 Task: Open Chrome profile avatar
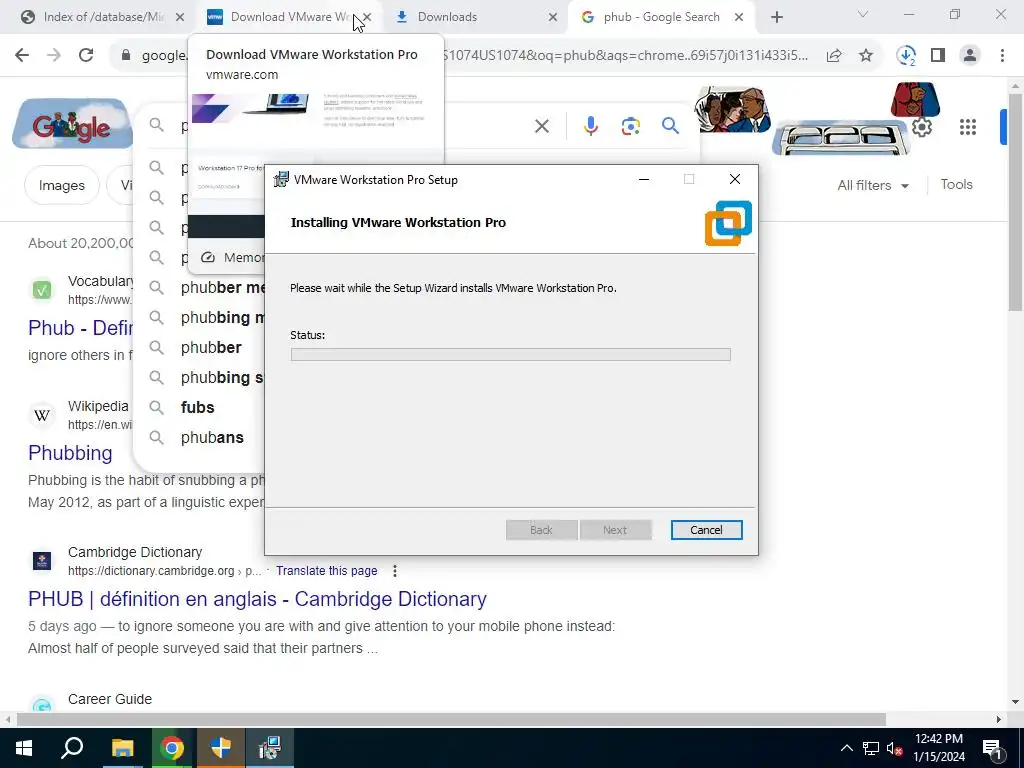pos(970,56)
